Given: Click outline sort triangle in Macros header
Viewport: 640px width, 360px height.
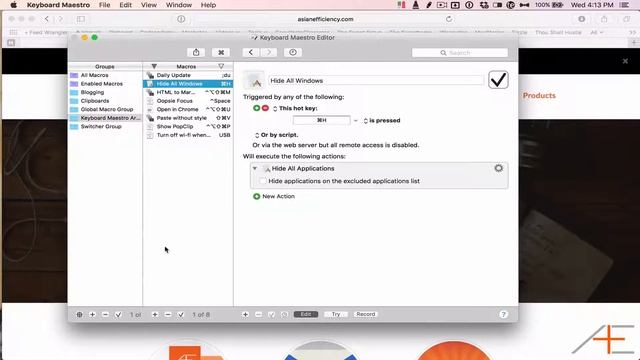Looking at the screenshot, I should [x=221, y=66].
